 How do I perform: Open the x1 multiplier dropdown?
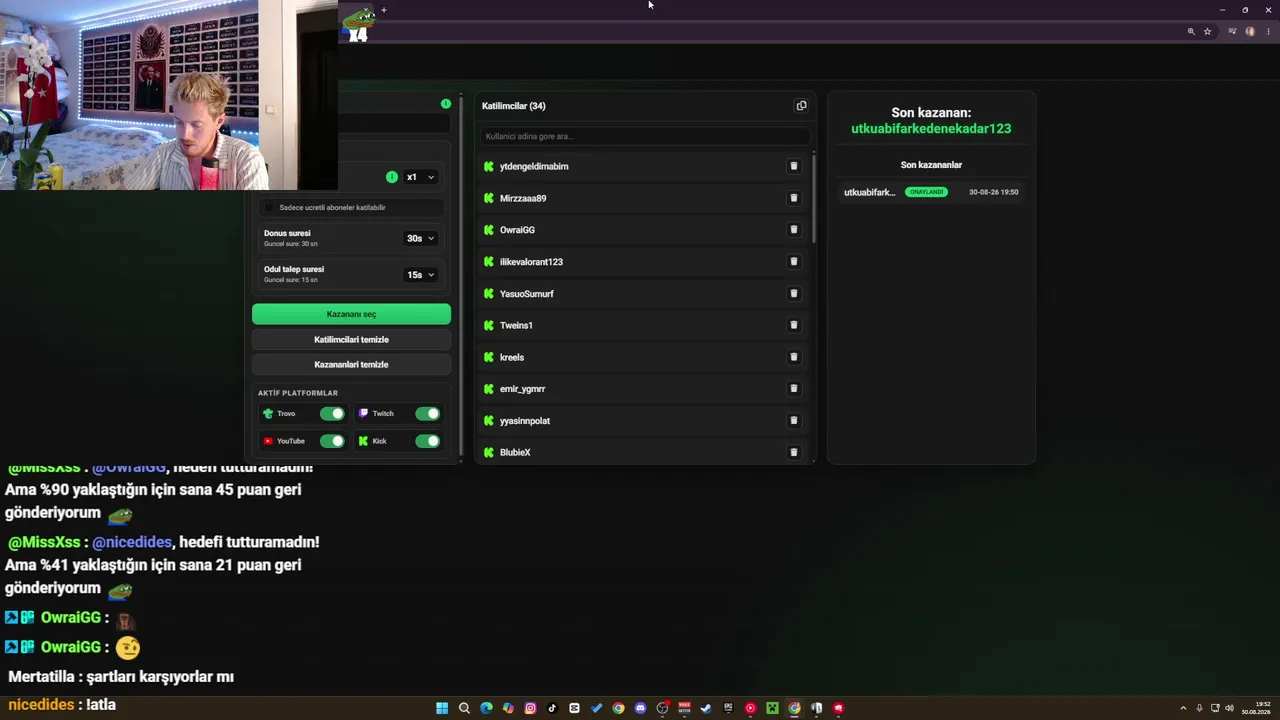(420, 177)
